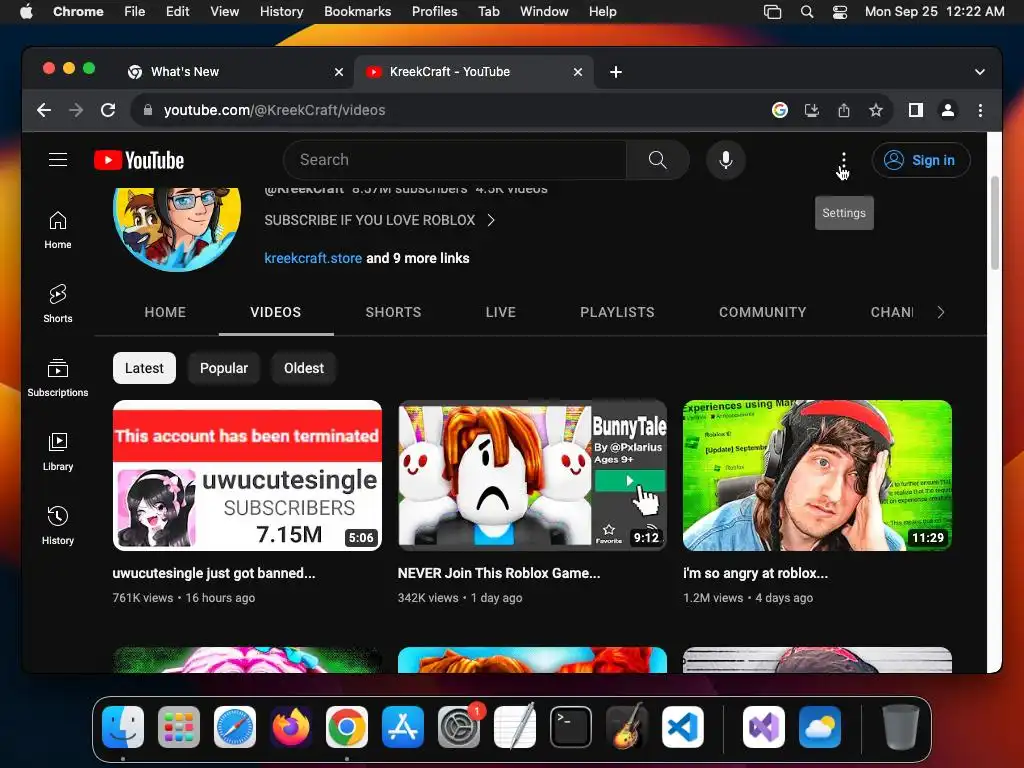
Task: Share this page icon in address bar
Action: point(844,110)
